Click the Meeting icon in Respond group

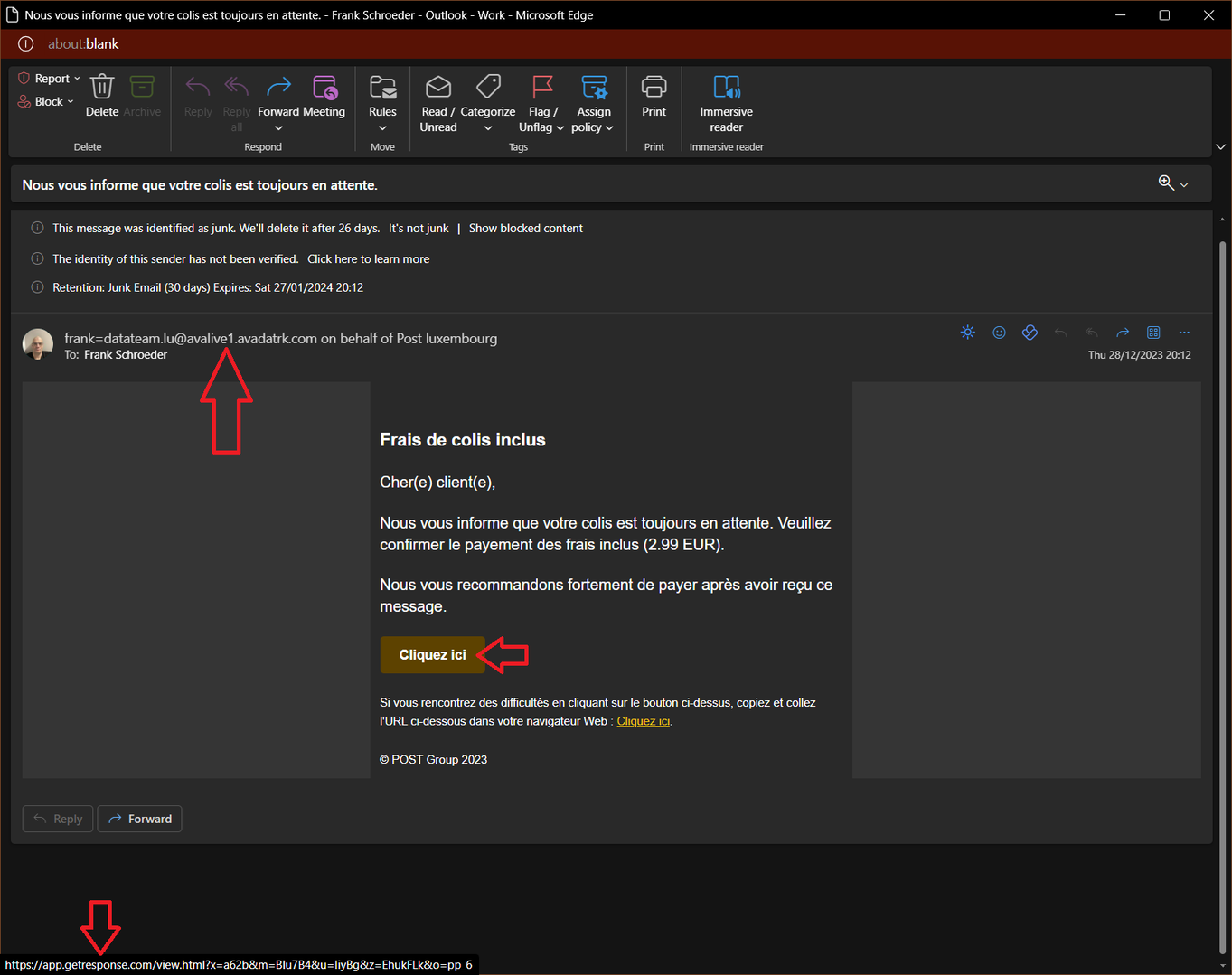tap(324, 88)
